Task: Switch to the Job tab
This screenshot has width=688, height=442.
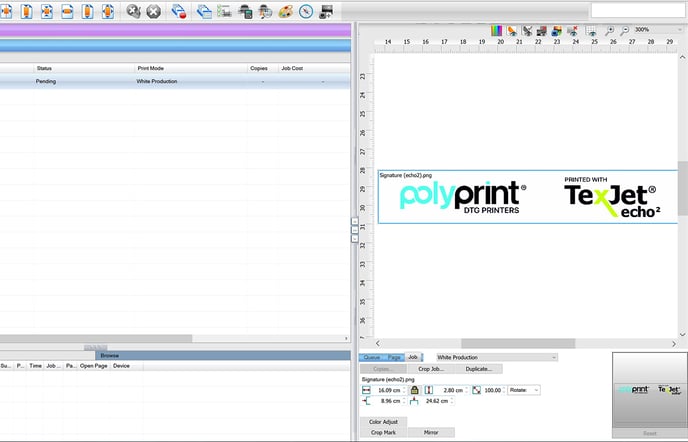Action: [413, 357]
